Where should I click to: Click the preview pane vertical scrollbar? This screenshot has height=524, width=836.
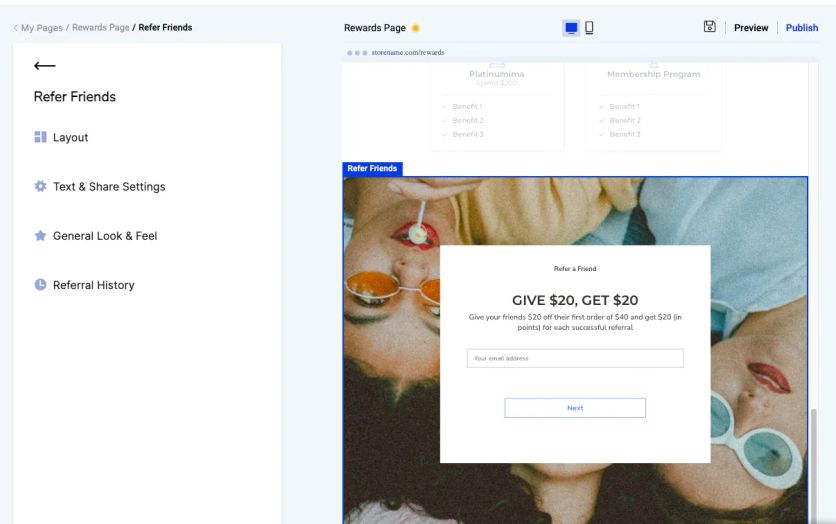pos(813,464)
